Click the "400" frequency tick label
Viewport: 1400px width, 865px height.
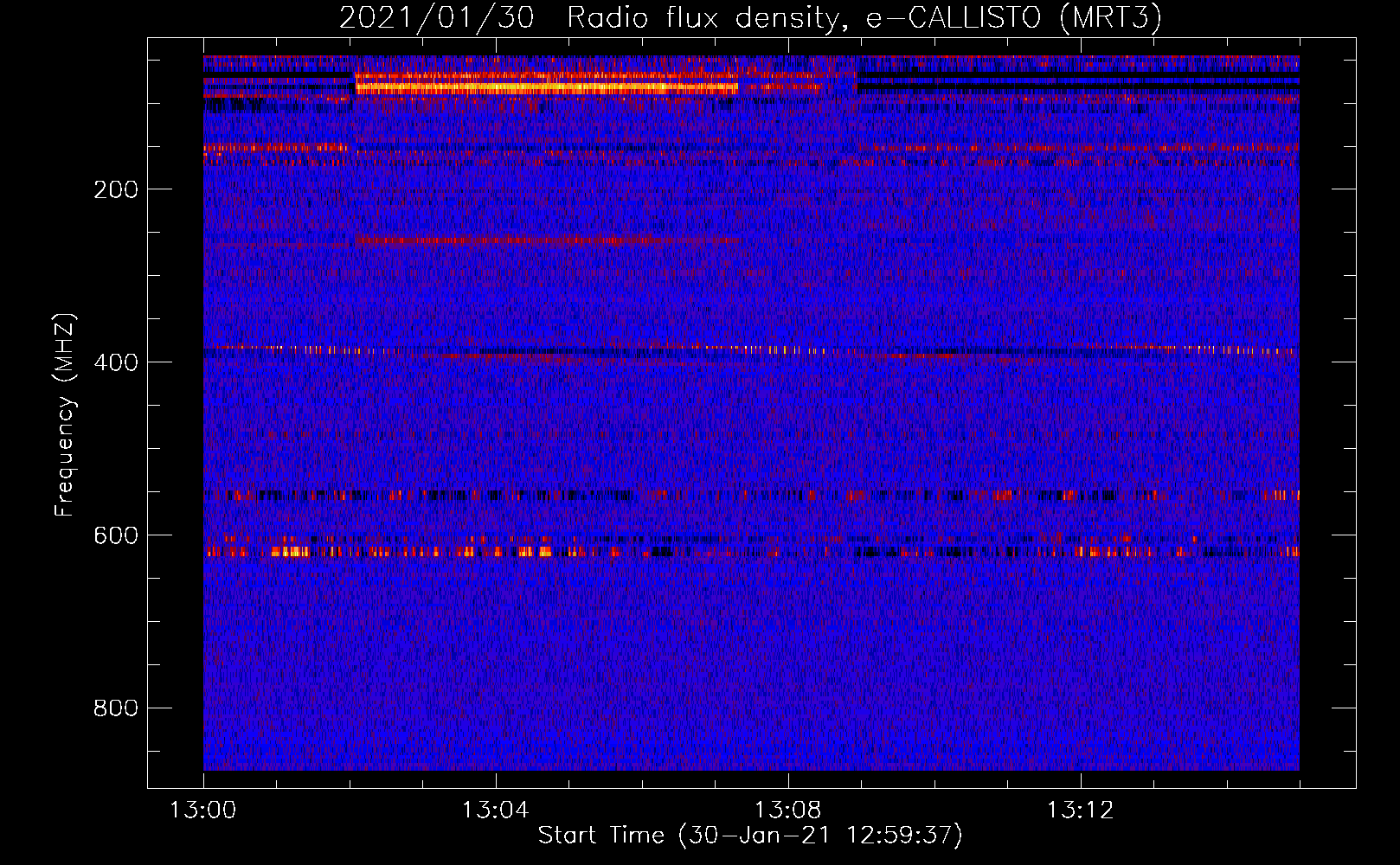pos(116,362)
